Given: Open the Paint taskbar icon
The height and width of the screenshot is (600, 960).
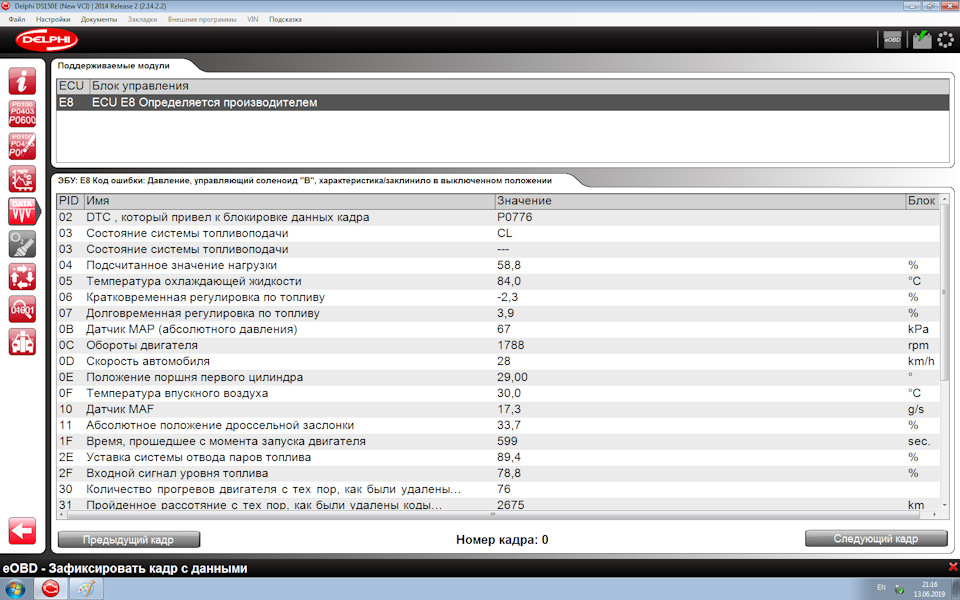Looking at the screenshot, I should pos(85,589).
